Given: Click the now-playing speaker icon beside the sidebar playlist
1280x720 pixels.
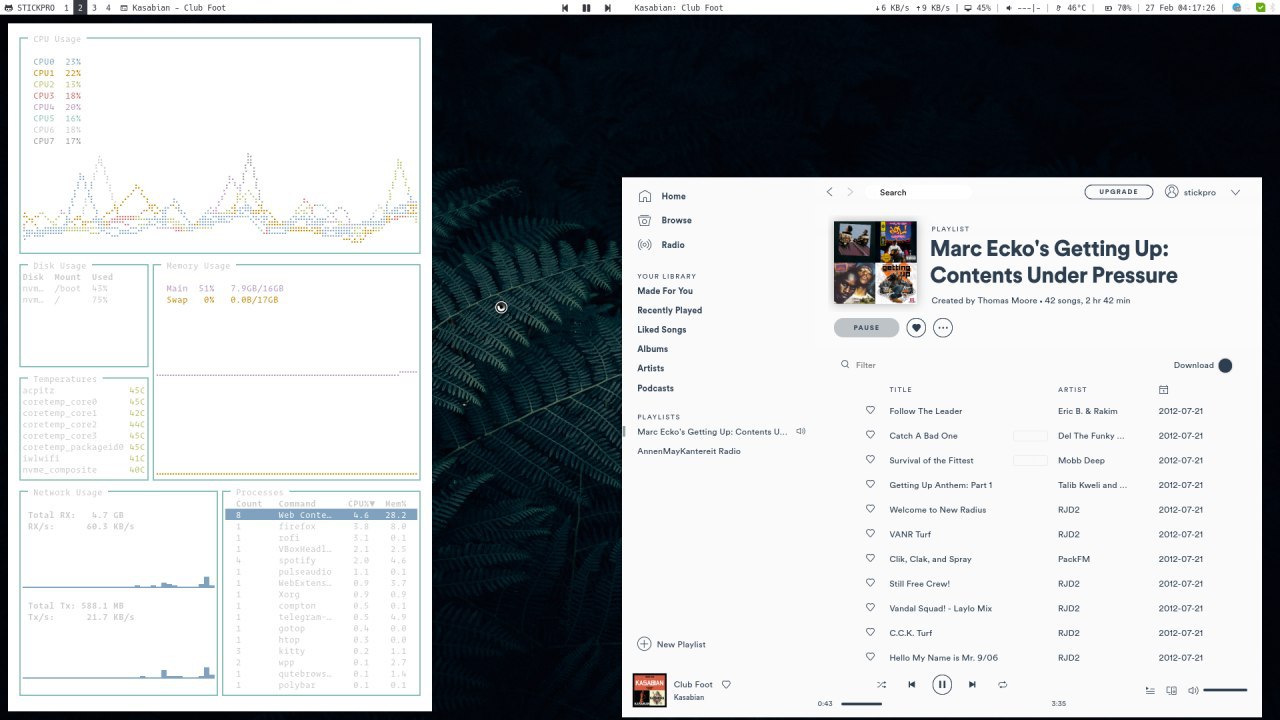Looking at the screenshot, I should tap(800, 432).
